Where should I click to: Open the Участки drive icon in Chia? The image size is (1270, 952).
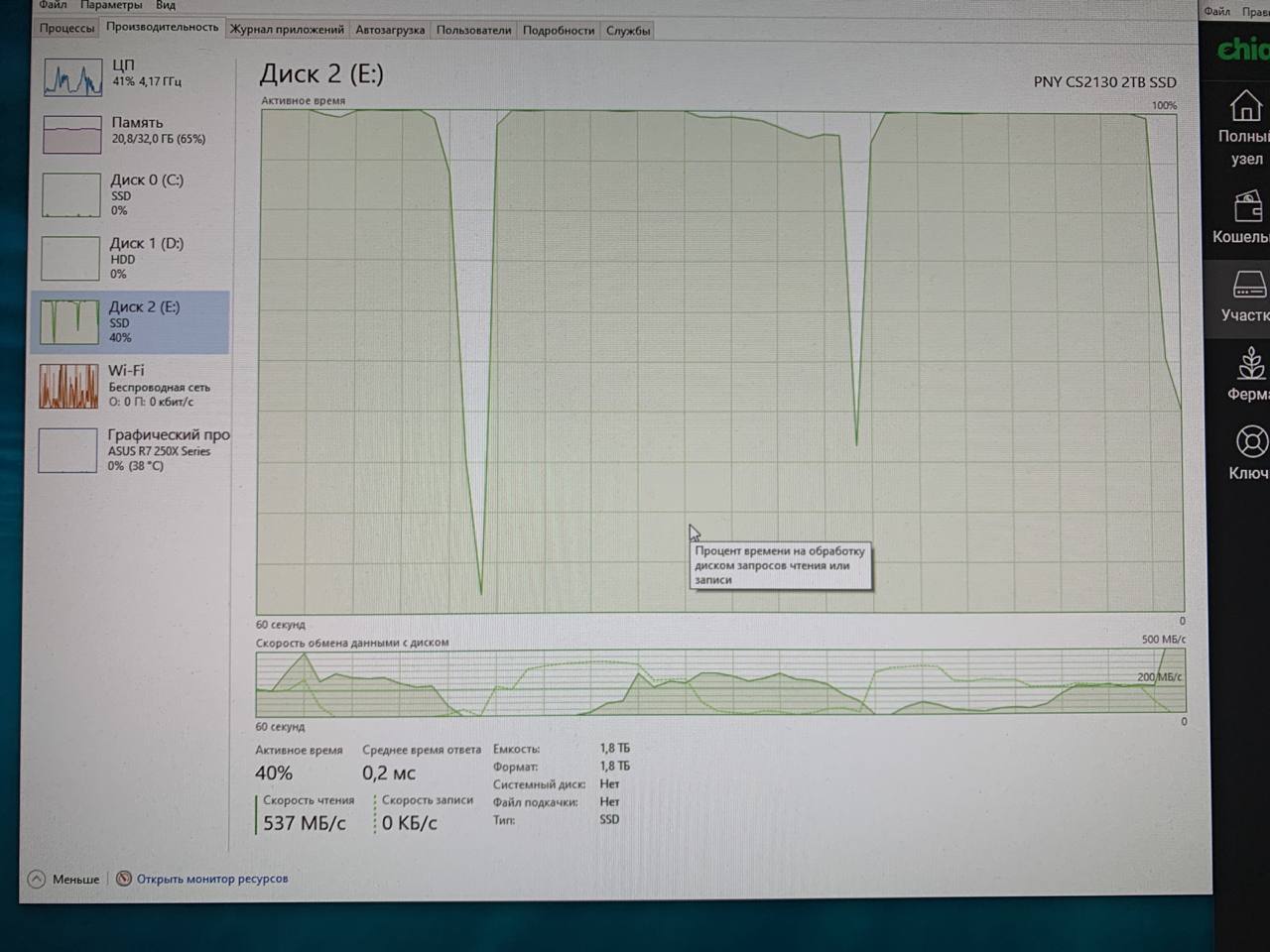[1249, 285]
